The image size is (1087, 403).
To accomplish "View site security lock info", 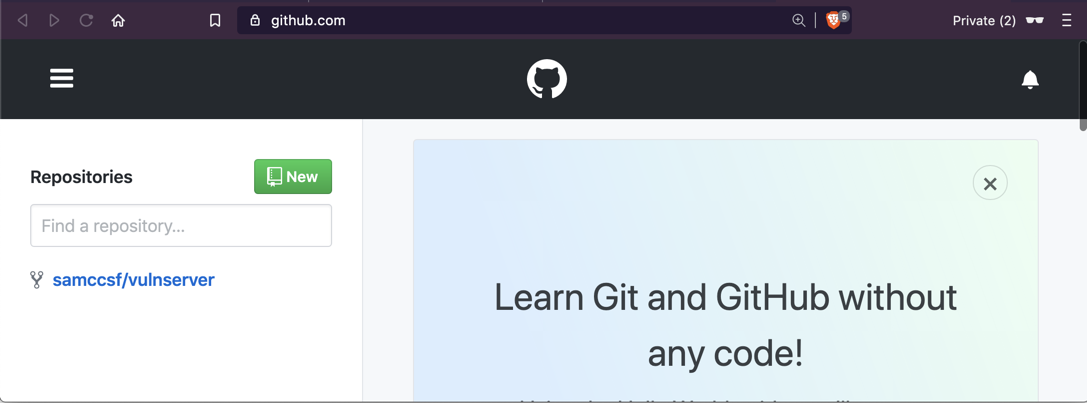I will [x=255, y=20].
